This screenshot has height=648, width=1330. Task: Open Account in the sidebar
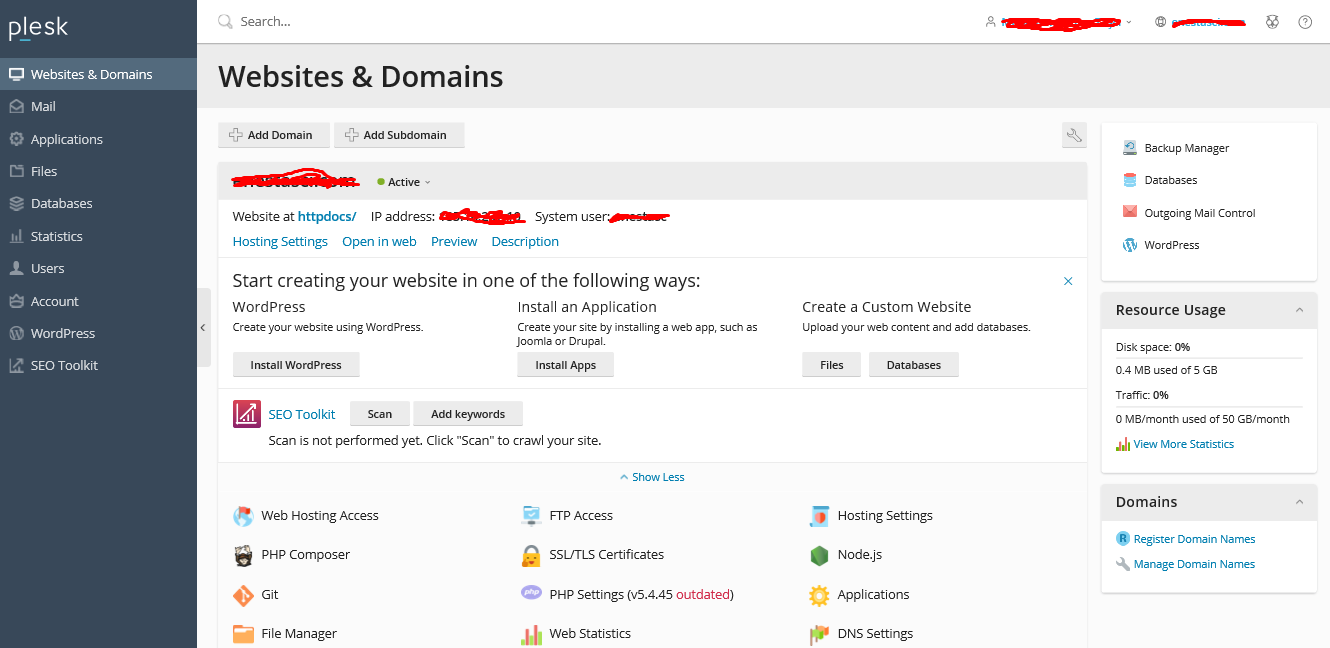pyautogui.click(x=98, y=301)
